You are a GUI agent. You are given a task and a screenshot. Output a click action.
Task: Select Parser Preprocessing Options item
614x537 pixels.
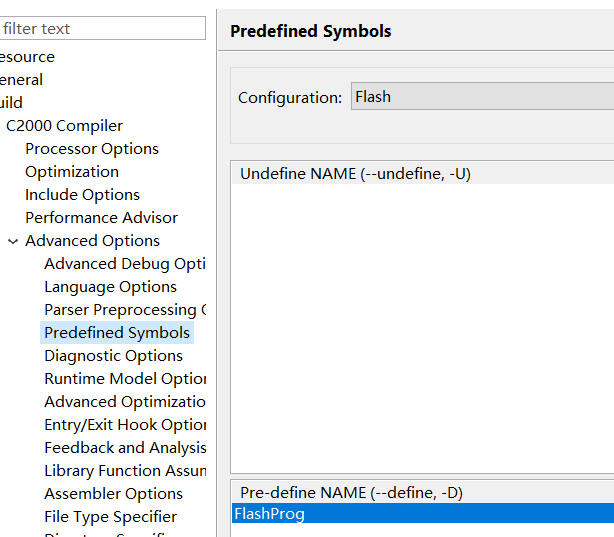click(x=124, y=310)
